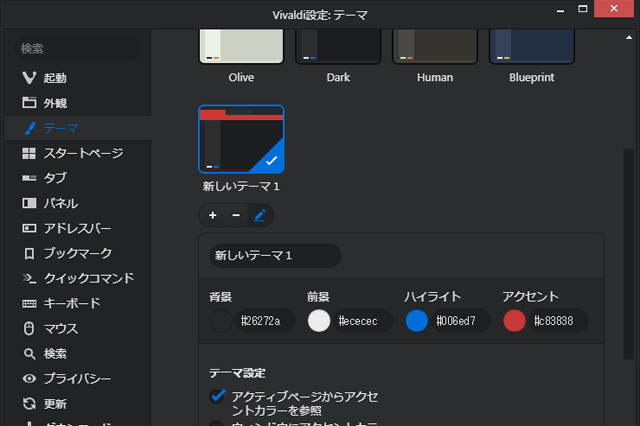
Task: Open the スタートページ section
Action: click(78, 153)
